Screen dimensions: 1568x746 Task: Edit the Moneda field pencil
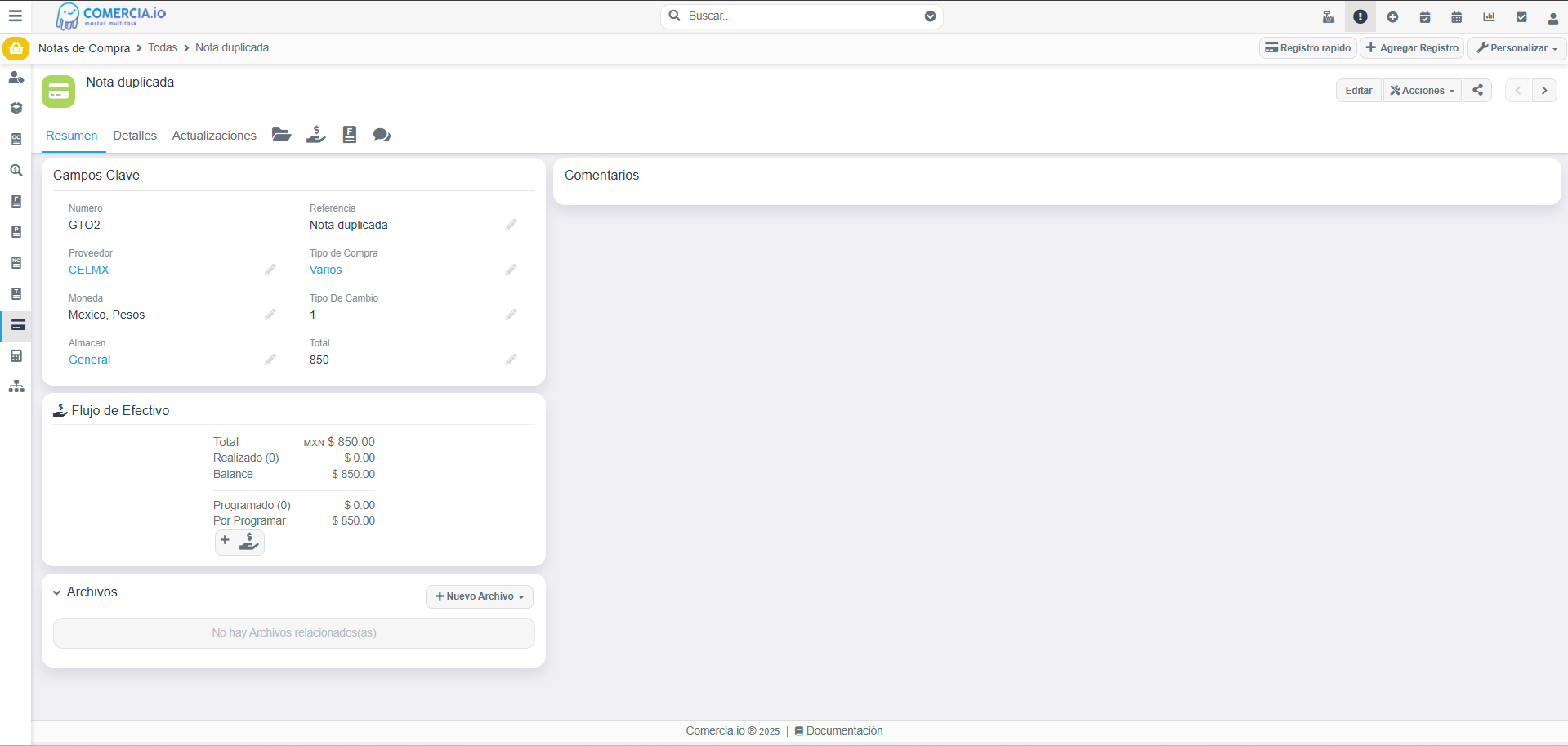click(270, 315)
